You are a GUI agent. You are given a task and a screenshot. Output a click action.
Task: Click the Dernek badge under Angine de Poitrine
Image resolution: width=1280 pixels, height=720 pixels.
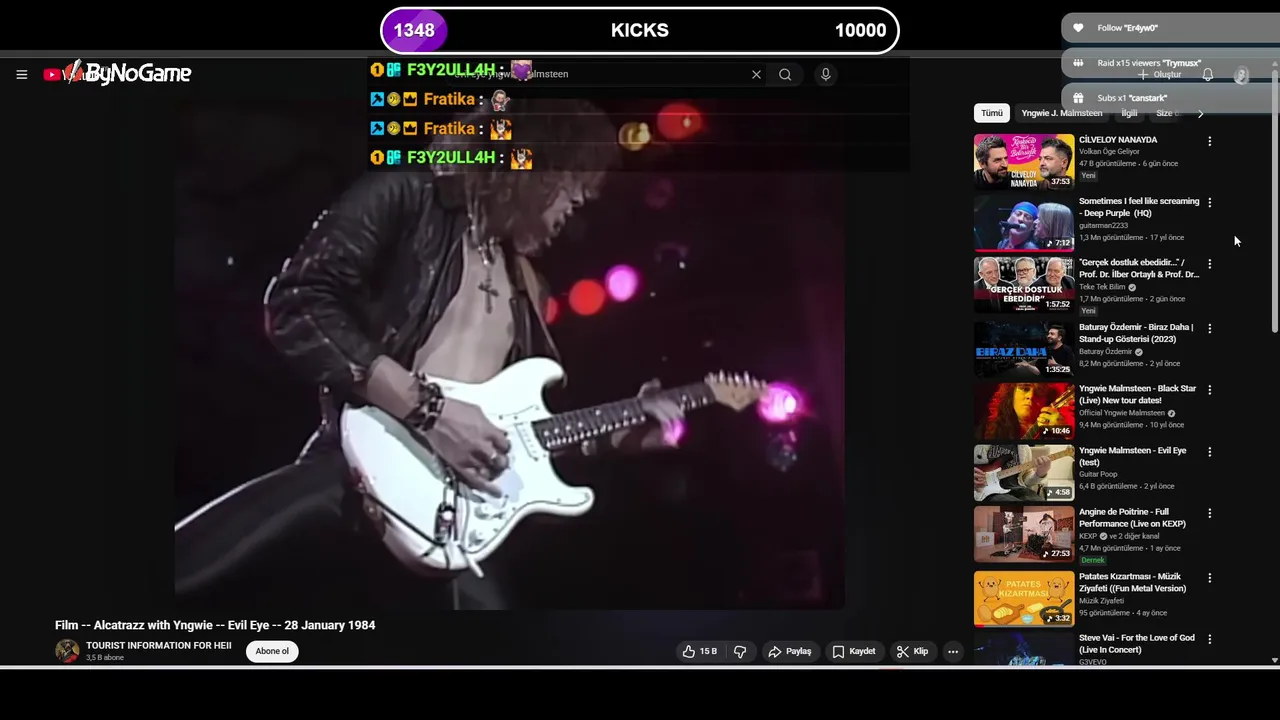pos(1092,560)
